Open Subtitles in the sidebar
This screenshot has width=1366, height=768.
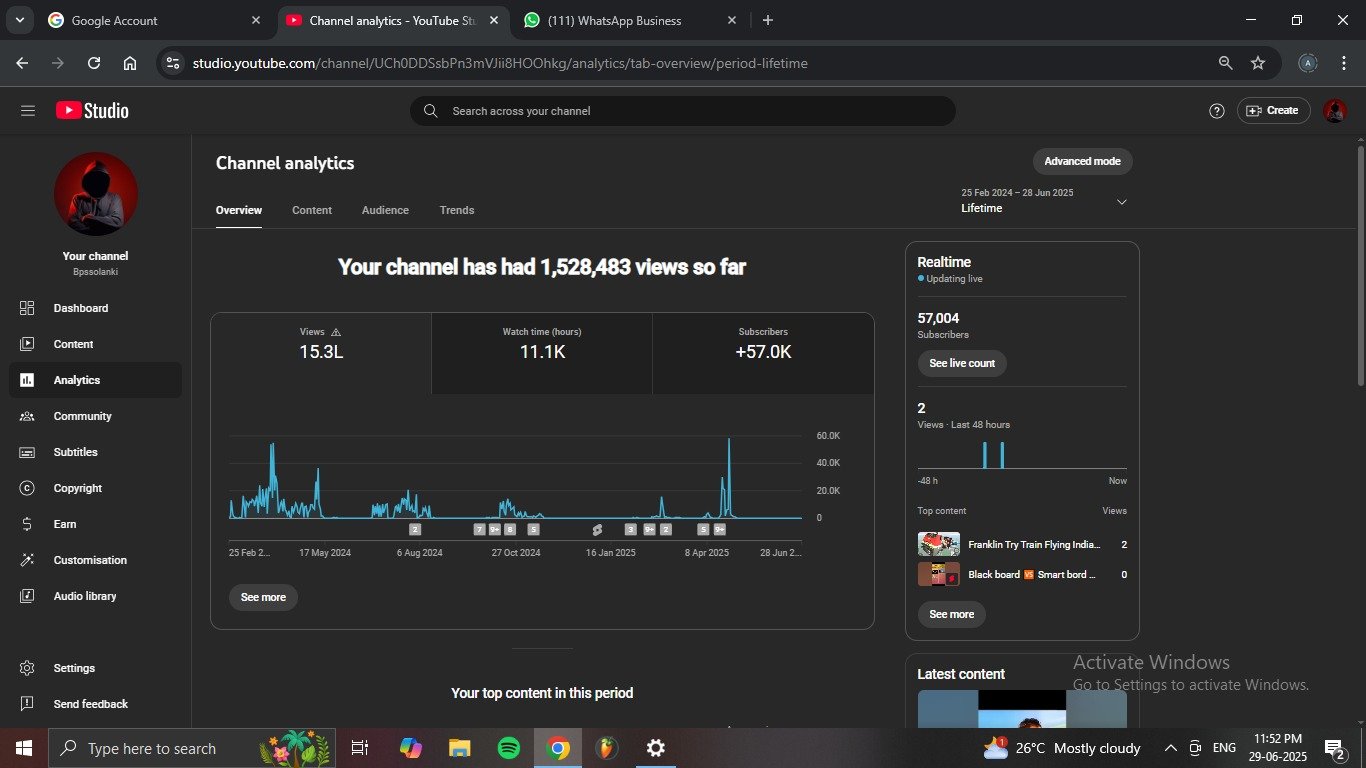pyautogui.click(x=96, y=452)
